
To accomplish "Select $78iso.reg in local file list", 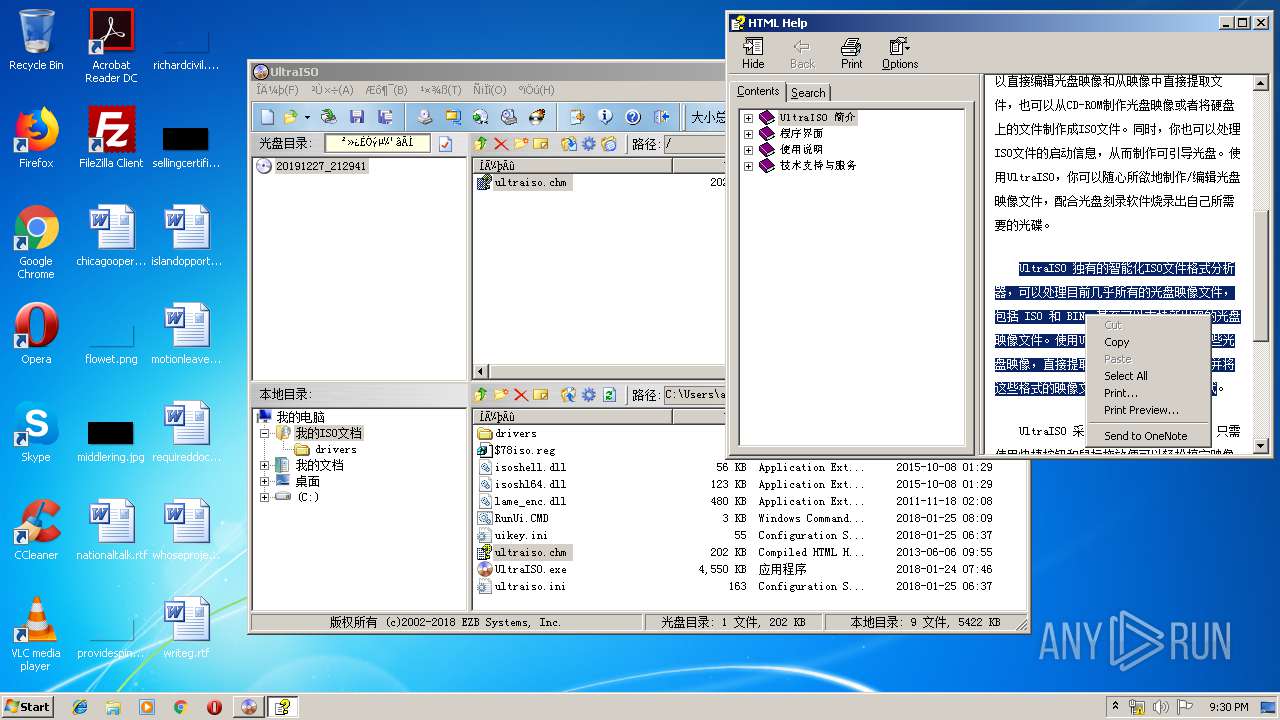I will [x=524, y=451].
